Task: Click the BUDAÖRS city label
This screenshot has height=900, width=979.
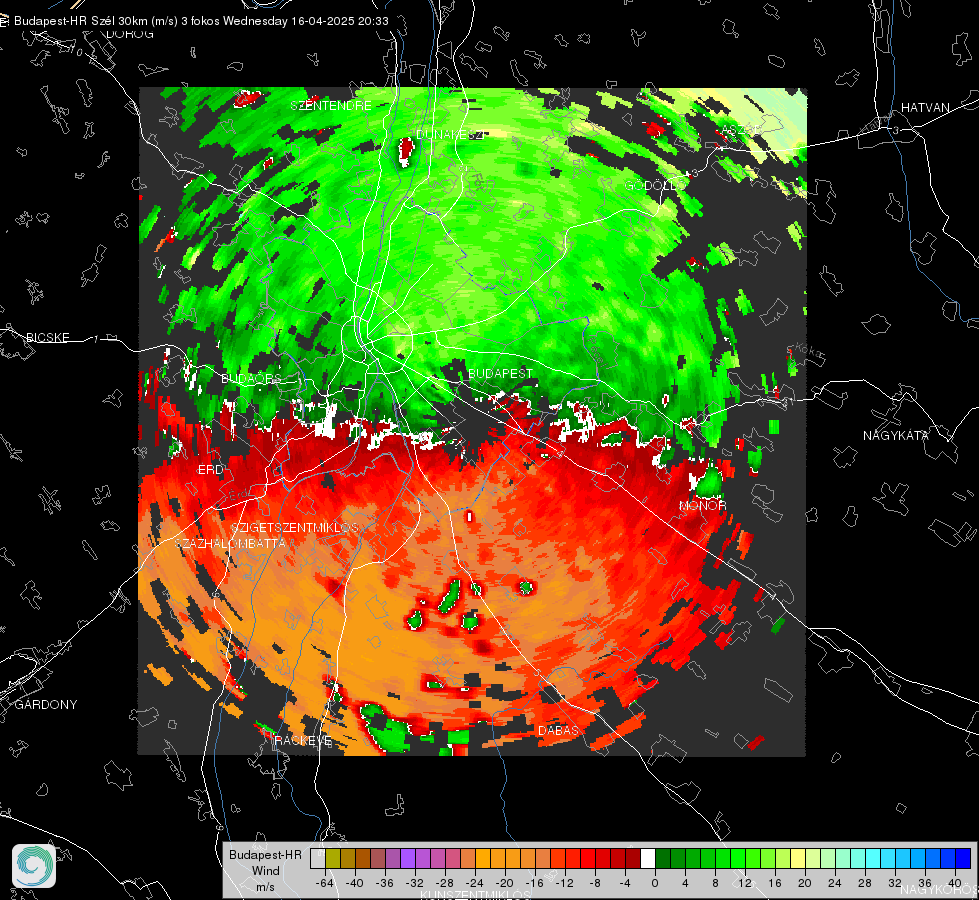Action: click(251, 379)
